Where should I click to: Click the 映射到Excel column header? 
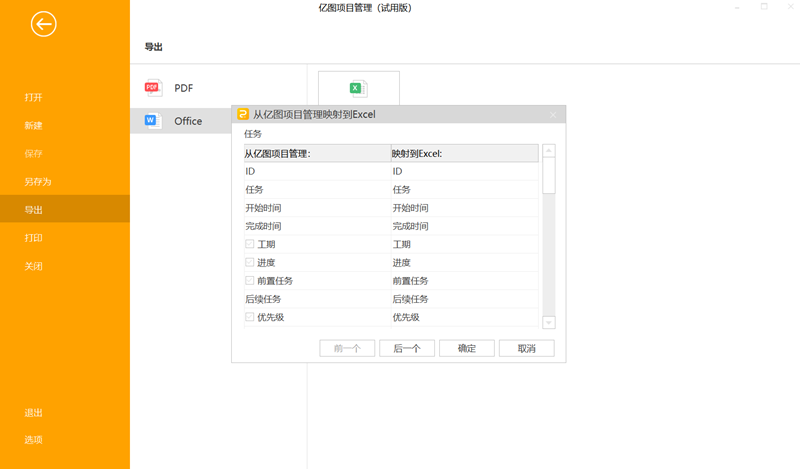coord(465,154)
